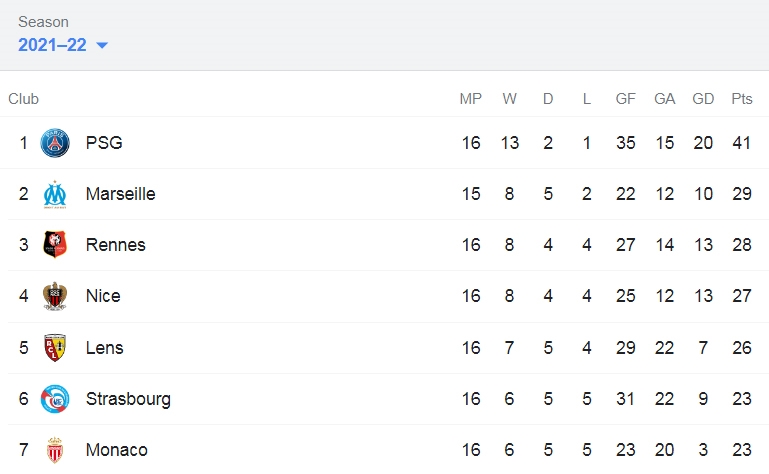Open the Marseille team name link
This screenshot has height=474, width=769.
(121, 194)
